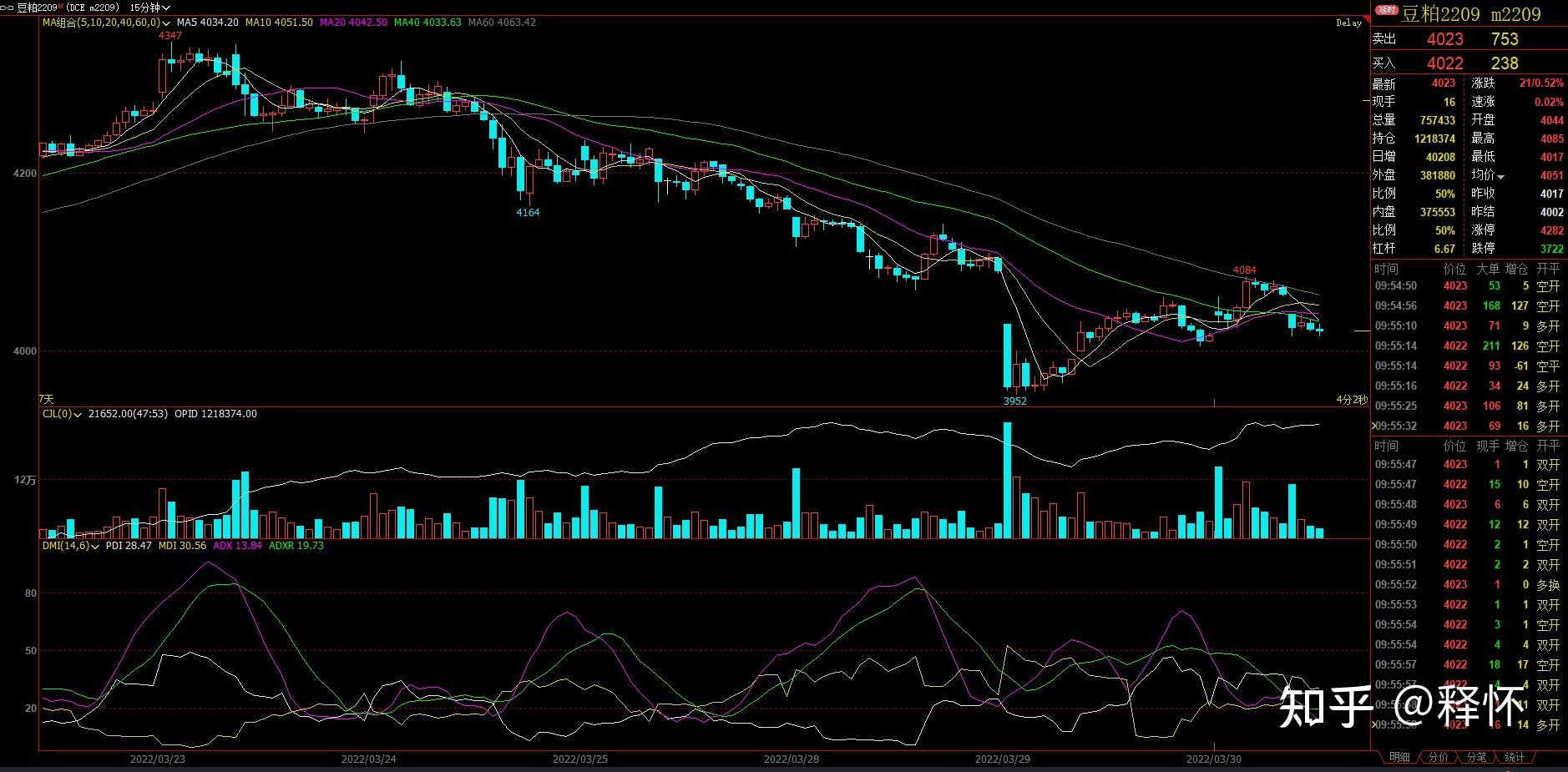Click the 跌停 value 3722
The image size is (1568, 772).
1552,250
